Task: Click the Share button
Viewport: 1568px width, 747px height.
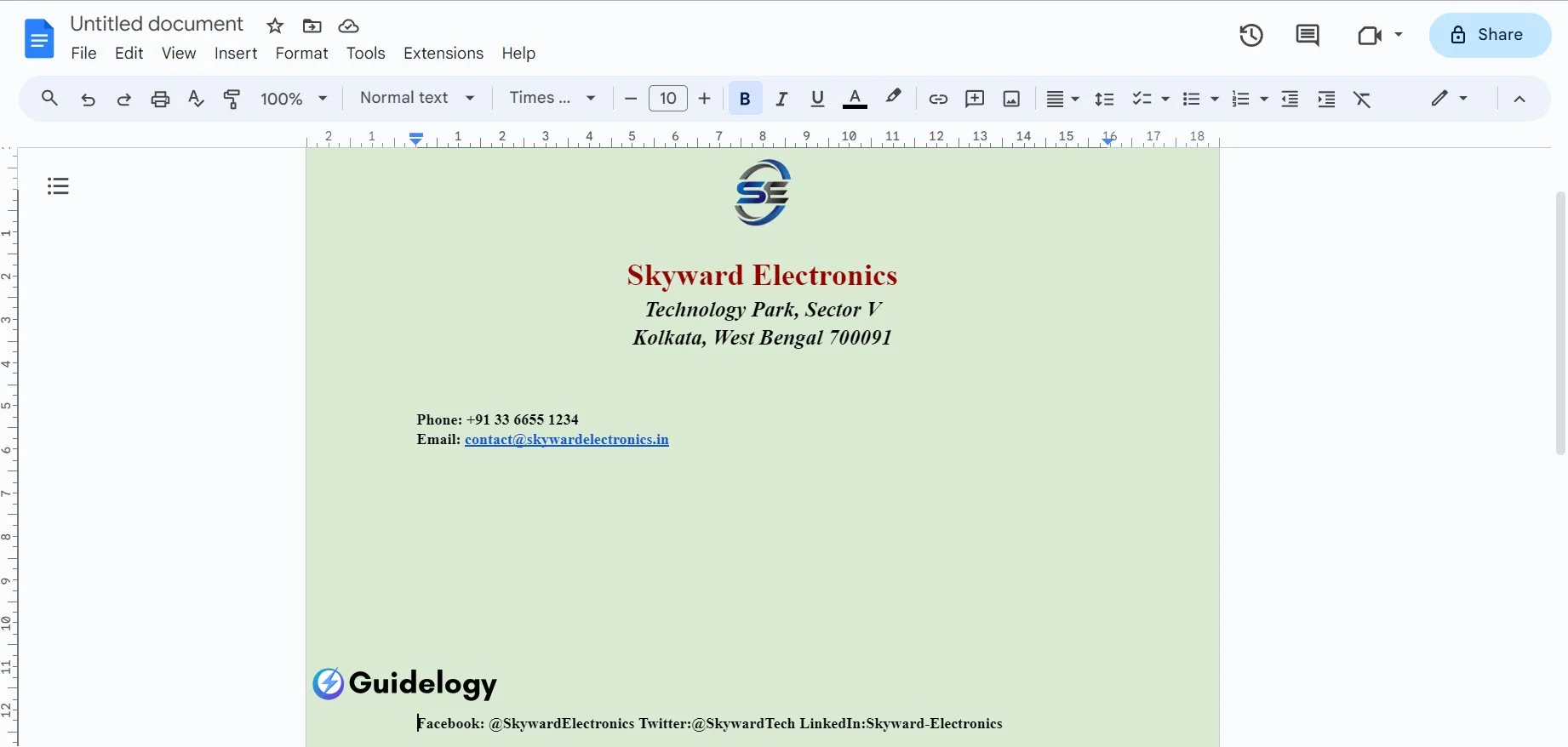Action: coord(1490,35)
